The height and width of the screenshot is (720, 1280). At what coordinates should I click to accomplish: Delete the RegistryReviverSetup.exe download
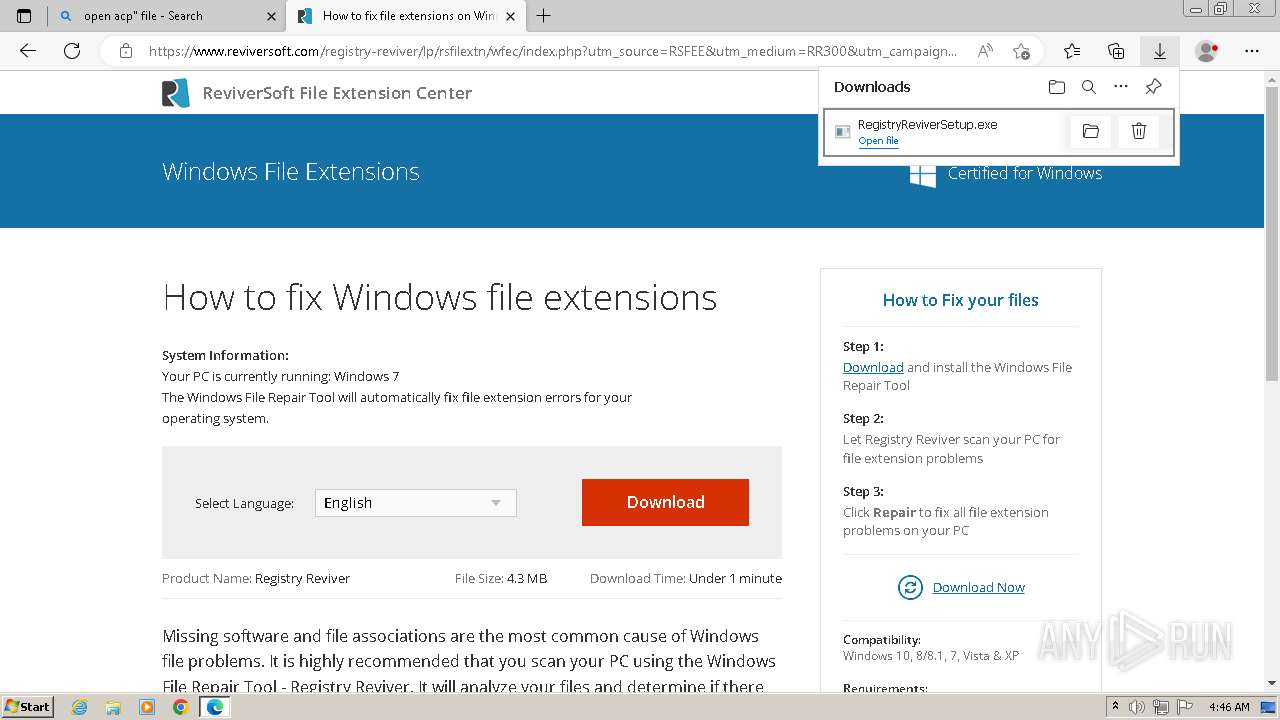[x=1139, y=131]
